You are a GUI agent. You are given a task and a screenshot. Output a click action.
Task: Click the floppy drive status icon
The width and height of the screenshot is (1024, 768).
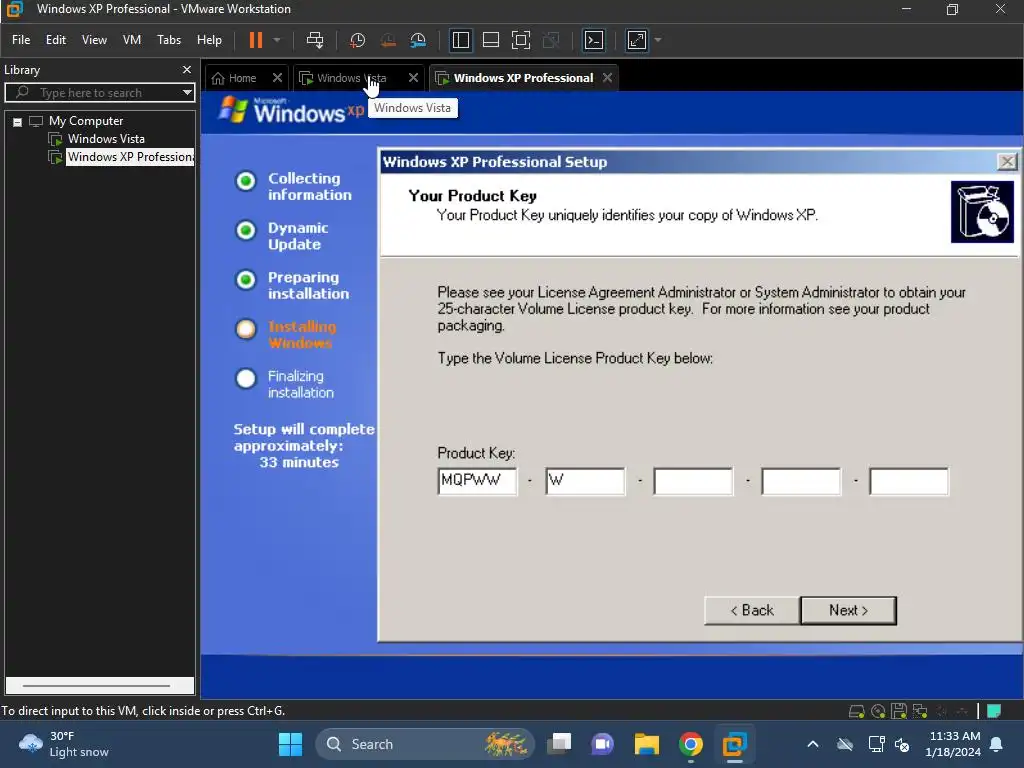click(899, 711)
